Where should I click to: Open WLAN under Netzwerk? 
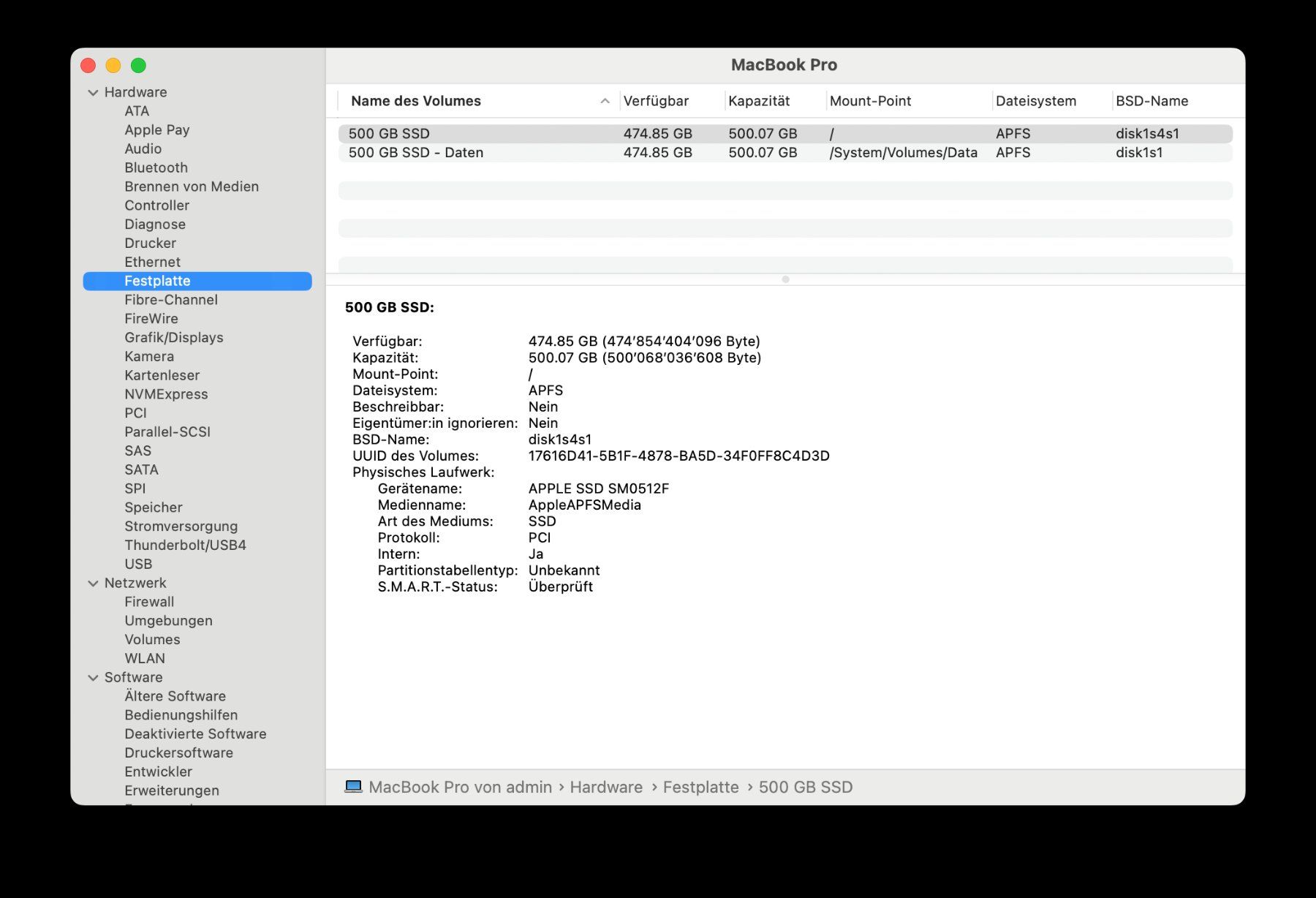(x=145, y=659)
